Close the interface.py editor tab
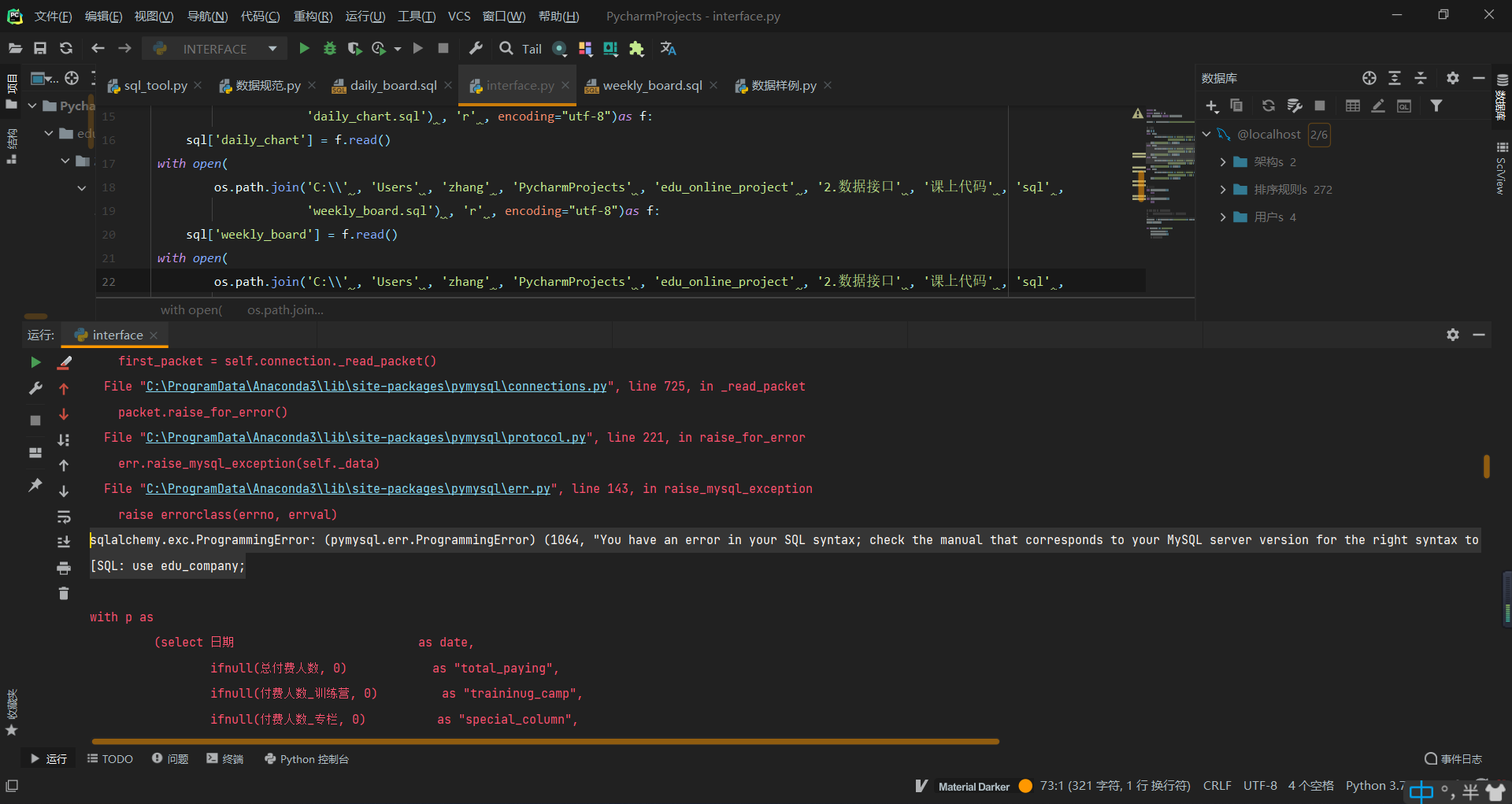The image size is (1512, 804). point(565,85)
